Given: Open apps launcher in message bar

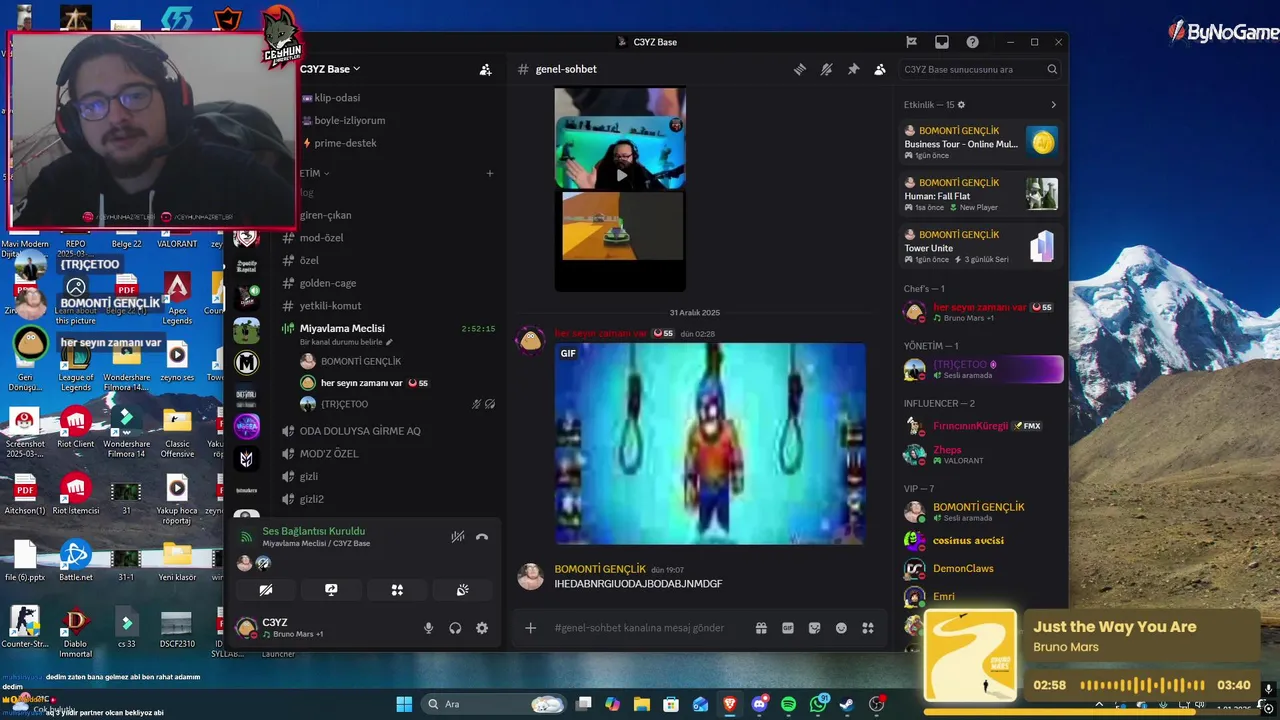Looking at the screenshot, I should (868, 628).
